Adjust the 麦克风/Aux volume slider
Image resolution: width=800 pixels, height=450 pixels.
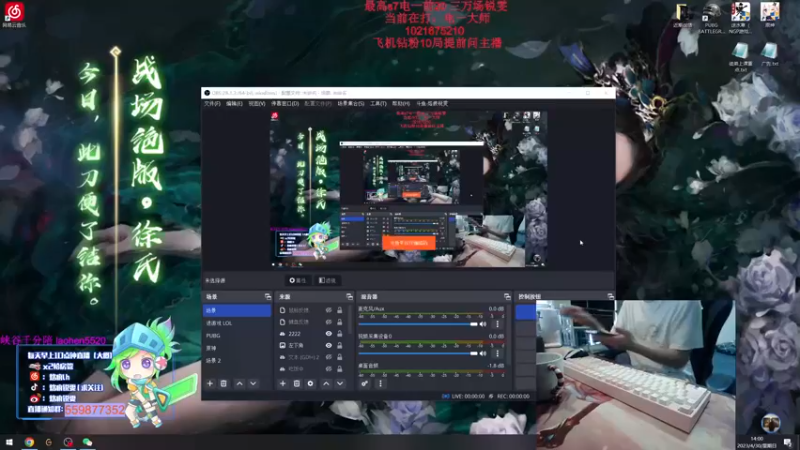coord(418,324)
